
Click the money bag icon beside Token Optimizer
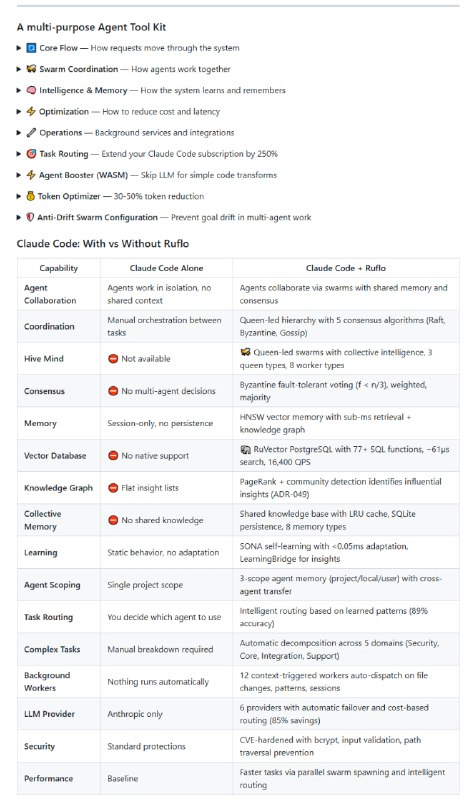(31, 196)
